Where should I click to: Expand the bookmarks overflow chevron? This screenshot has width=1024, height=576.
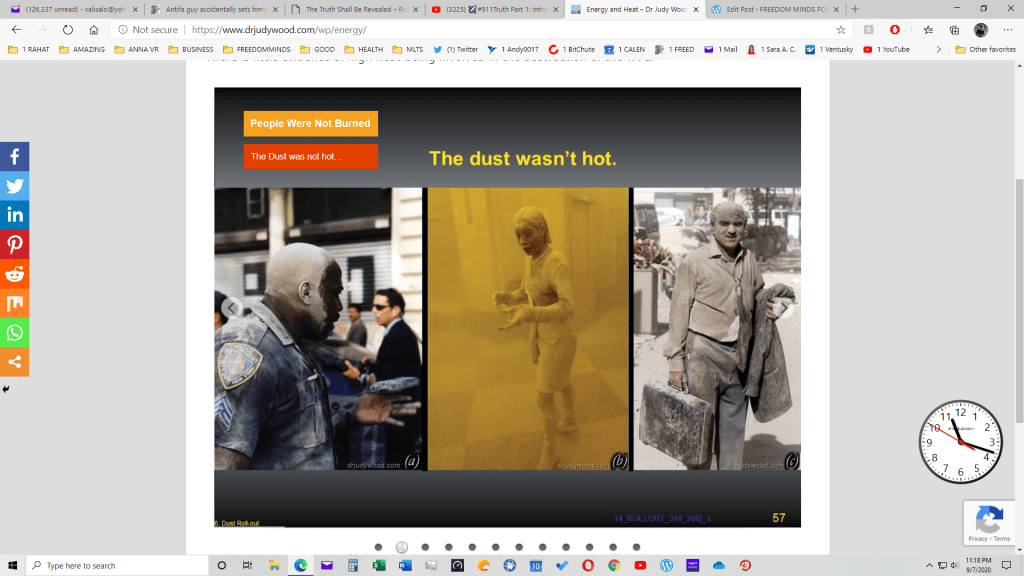point(938,49)
